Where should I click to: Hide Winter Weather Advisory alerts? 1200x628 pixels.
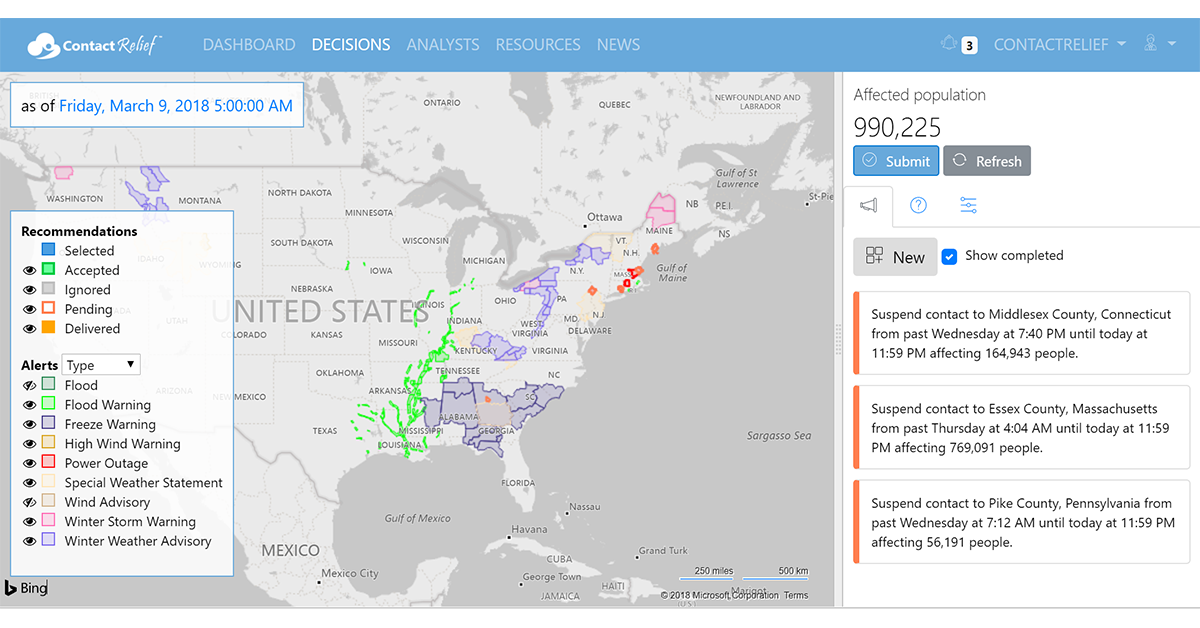click(30, 541)
